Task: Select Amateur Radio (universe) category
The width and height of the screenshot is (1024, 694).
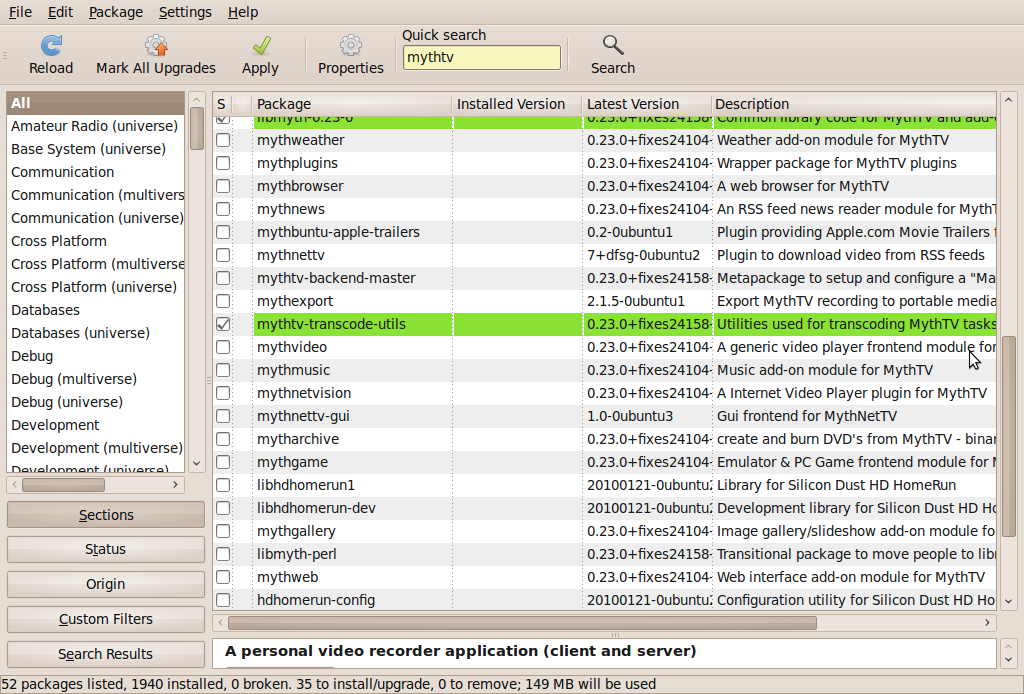Action: 95,126
